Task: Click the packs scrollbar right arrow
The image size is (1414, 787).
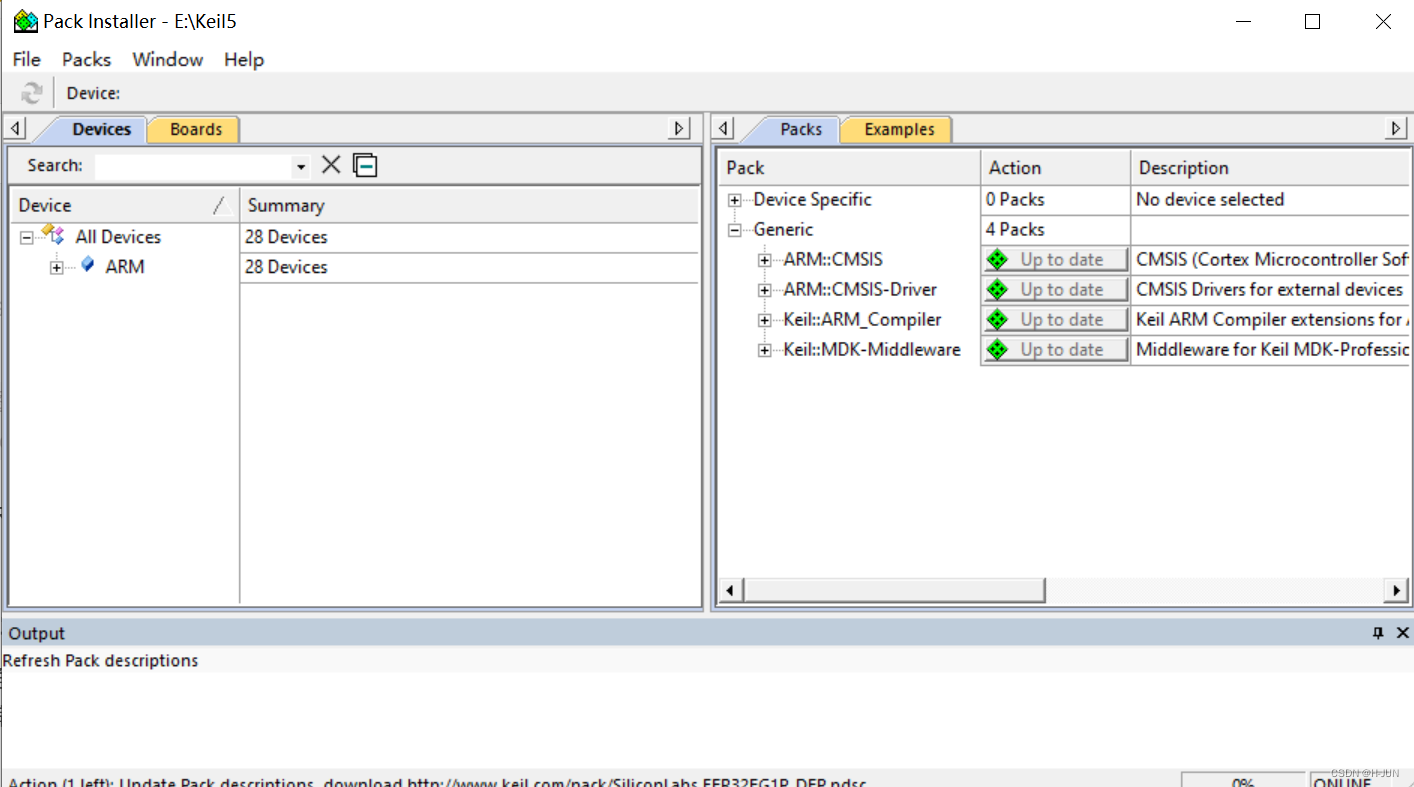Action: pyautogui.click(x=1396, y=590)
